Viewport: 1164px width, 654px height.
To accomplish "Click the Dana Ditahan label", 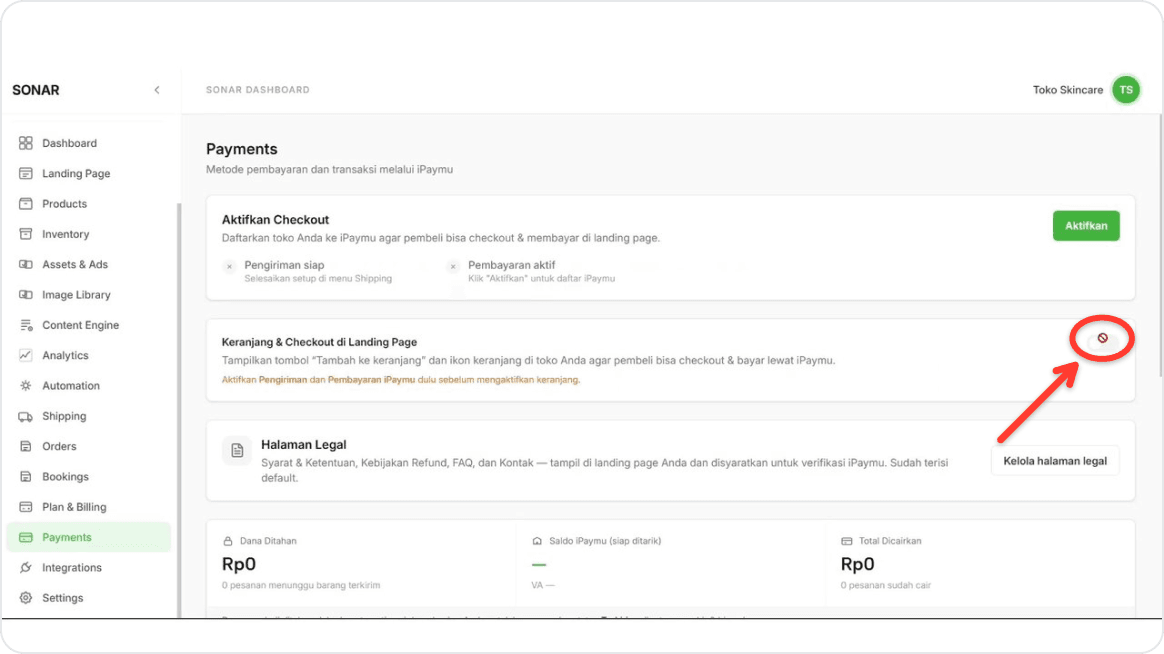I will (x=268, y=540).
